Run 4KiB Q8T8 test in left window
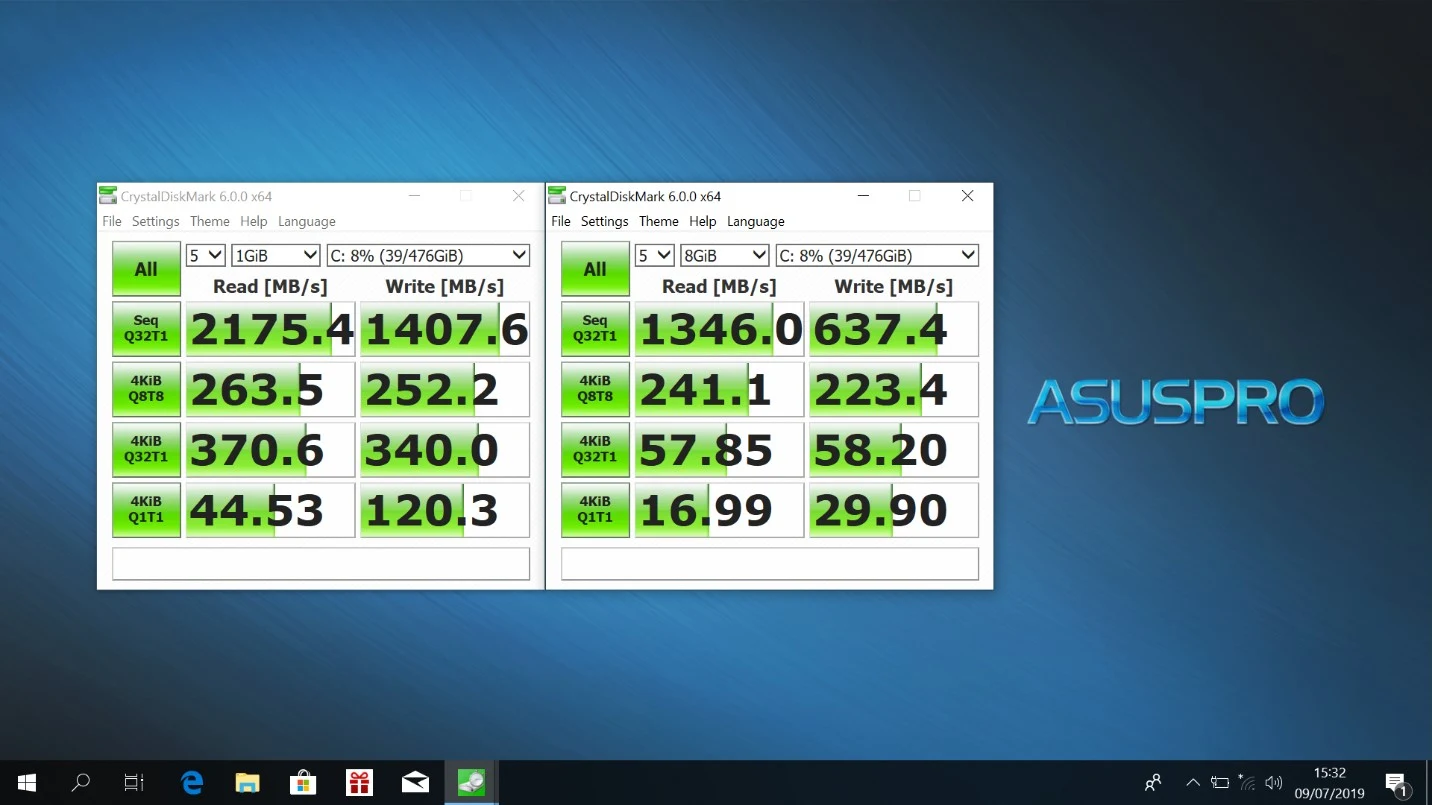This screenshot has width=1432, height=805. point(146,389)
